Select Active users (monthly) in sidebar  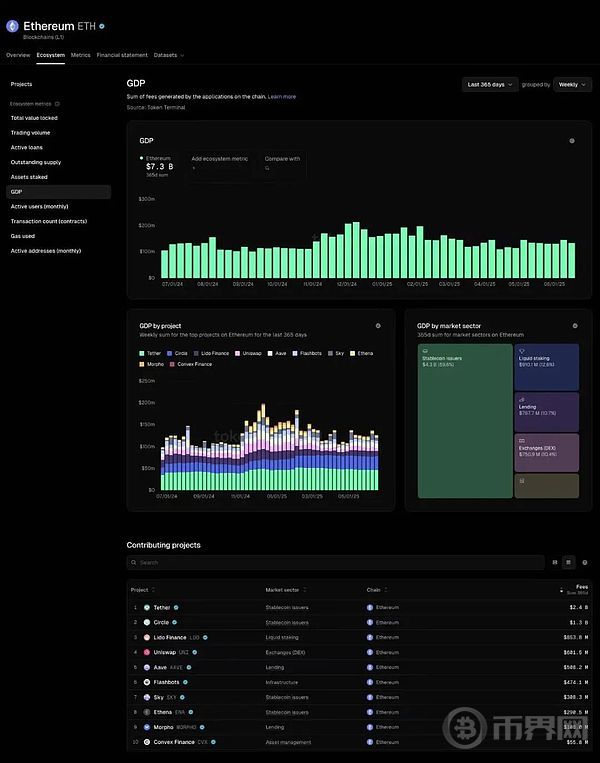tap(39, 206)
